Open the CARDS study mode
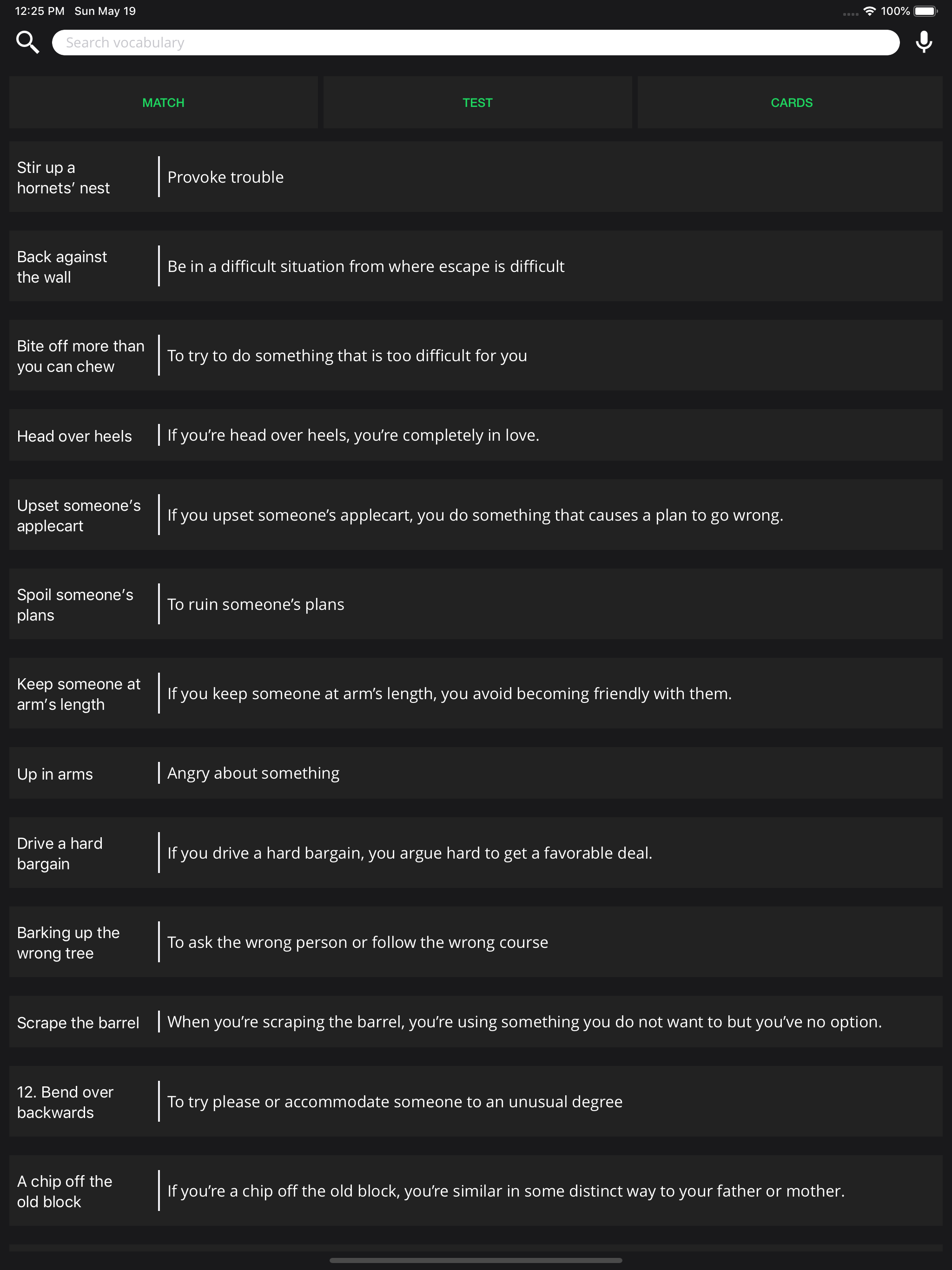952x1270 pixels. pos(790,102)
